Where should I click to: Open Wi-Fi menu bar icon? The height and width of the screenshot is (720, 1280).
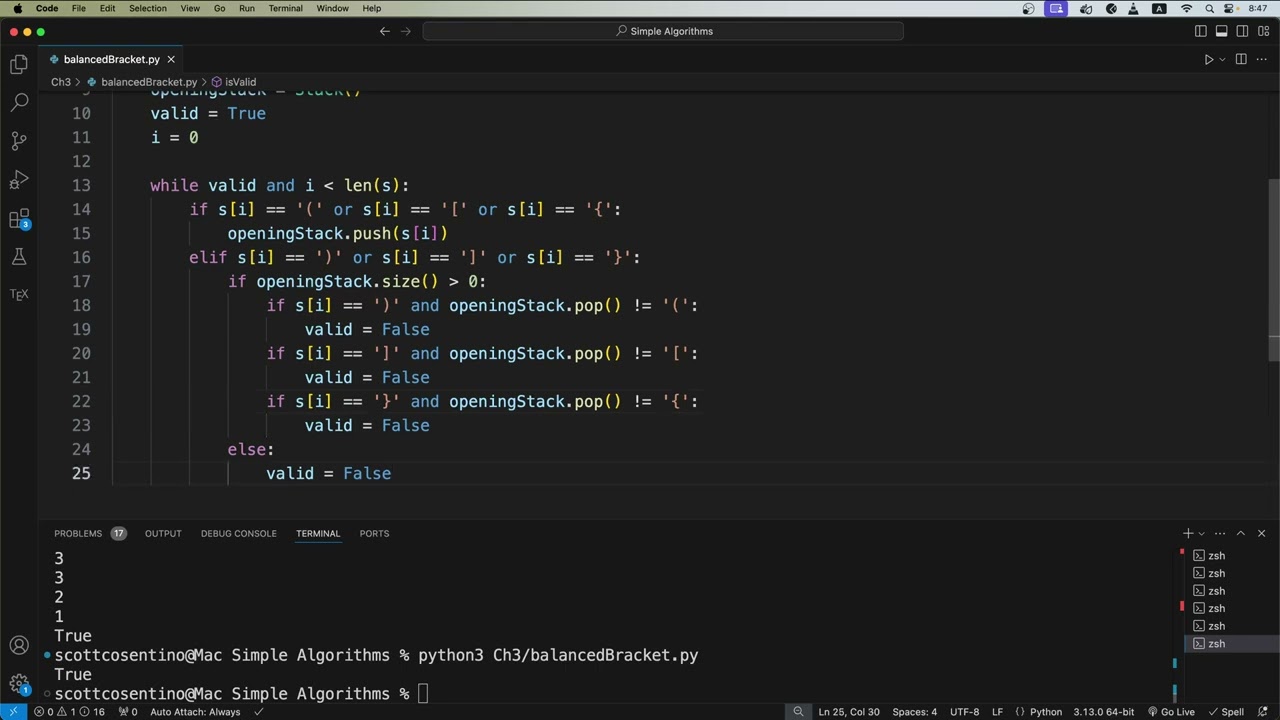tap(1186, 8)
